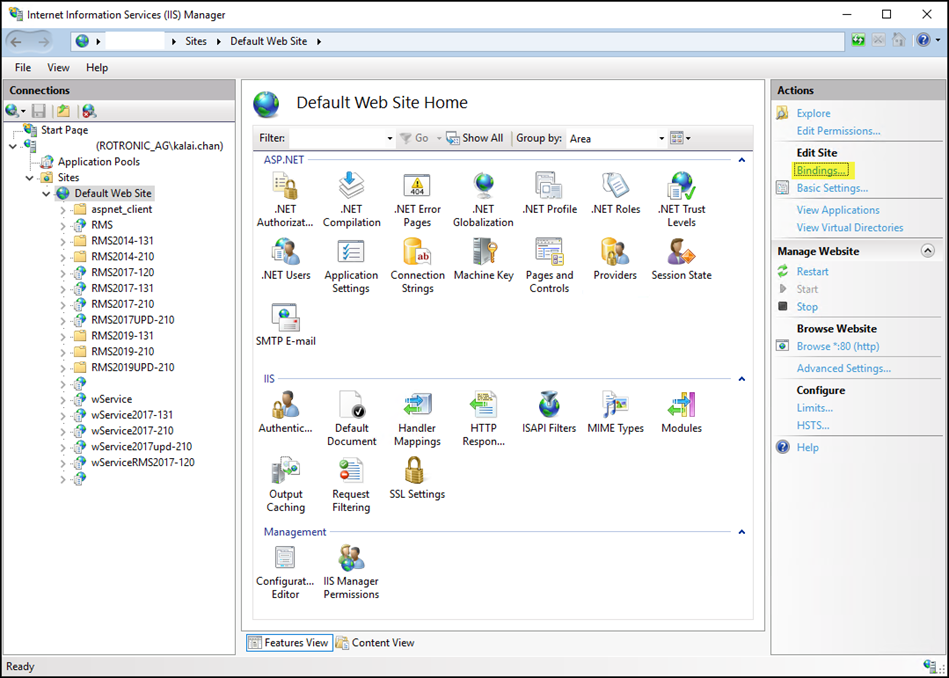Open the File menu
949x678 pixels.
click(x=23, y=68)
